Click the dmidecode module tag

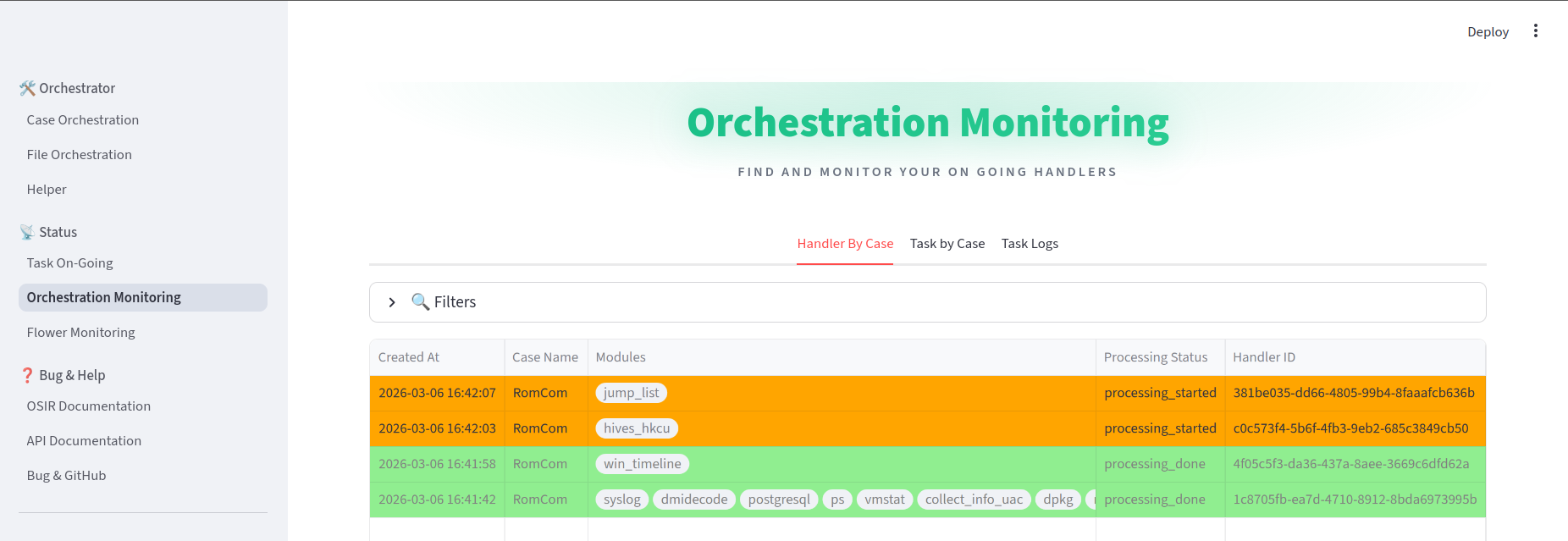694,500
